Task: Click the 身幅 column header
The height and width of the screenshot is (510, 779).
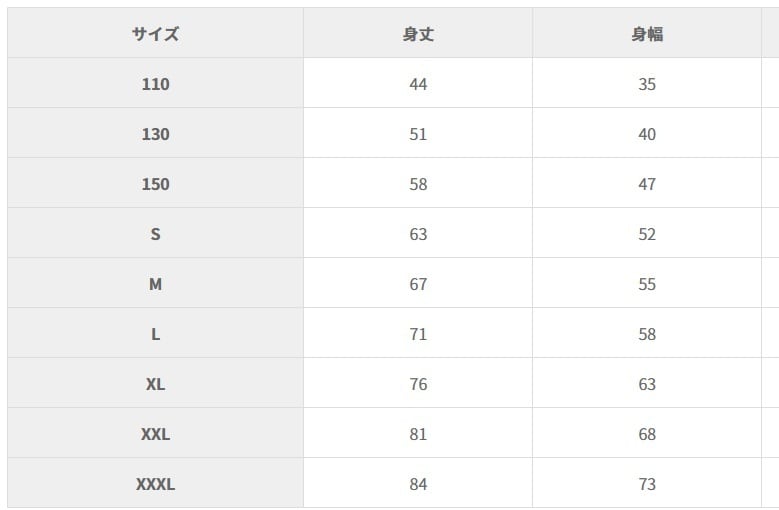Action: click(647, 34)
